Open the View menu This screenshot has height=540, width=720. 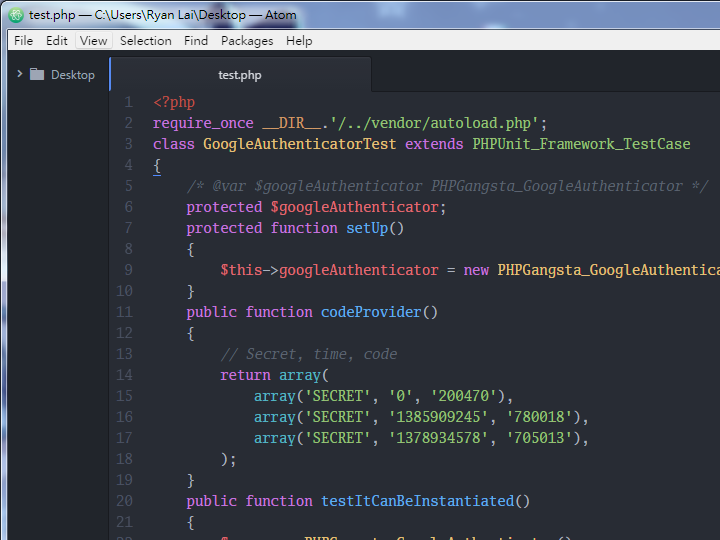(x=93, y=41)
